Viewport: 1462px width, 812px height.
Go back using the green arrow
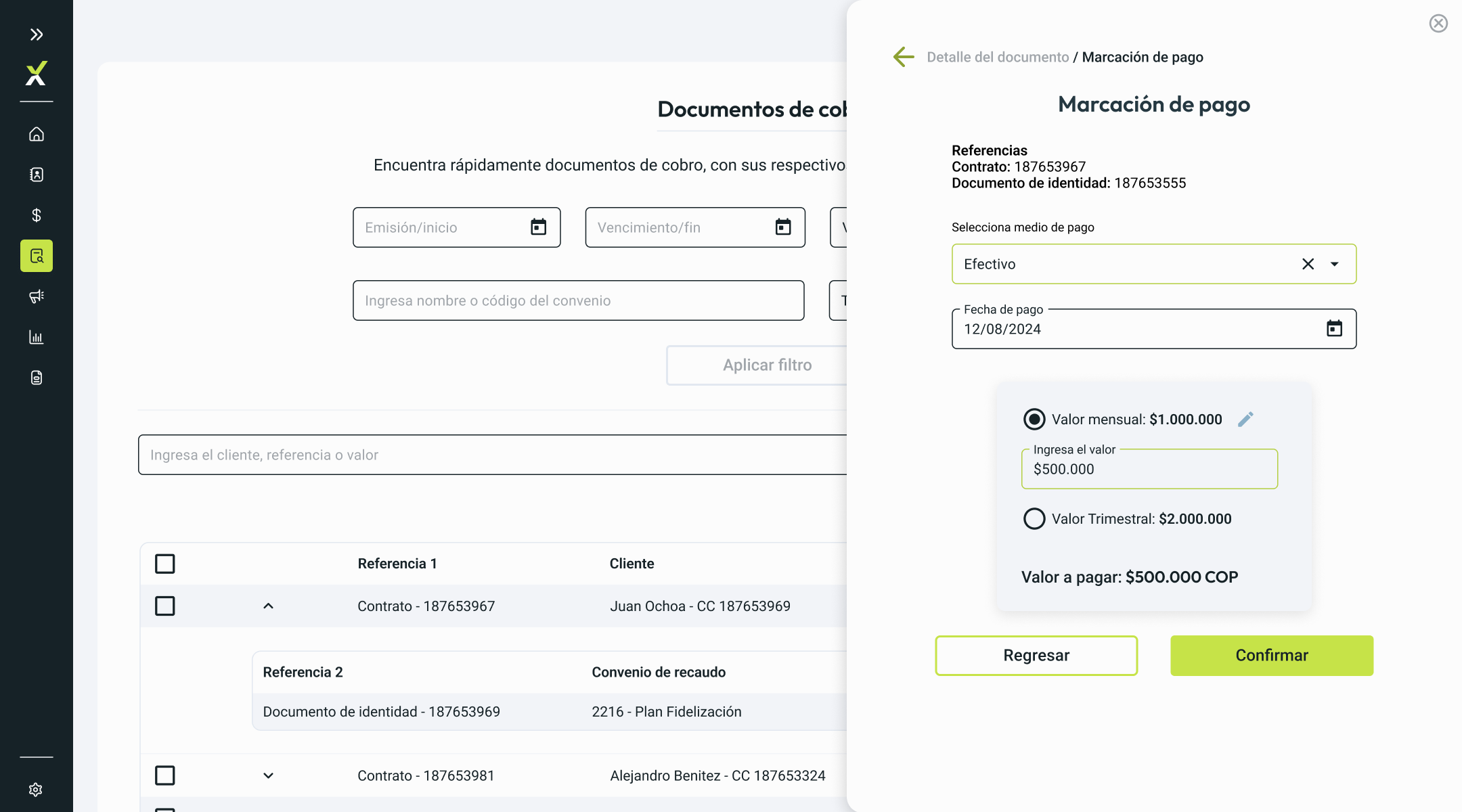(x=904, y=57)
